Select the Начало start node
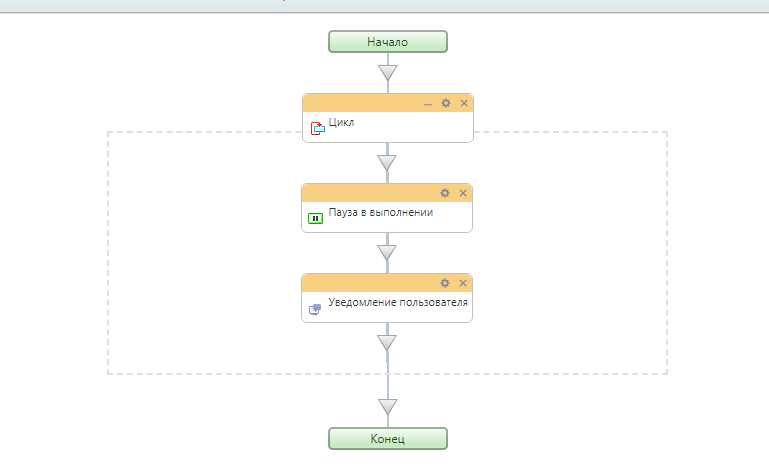 coord(387,42)
